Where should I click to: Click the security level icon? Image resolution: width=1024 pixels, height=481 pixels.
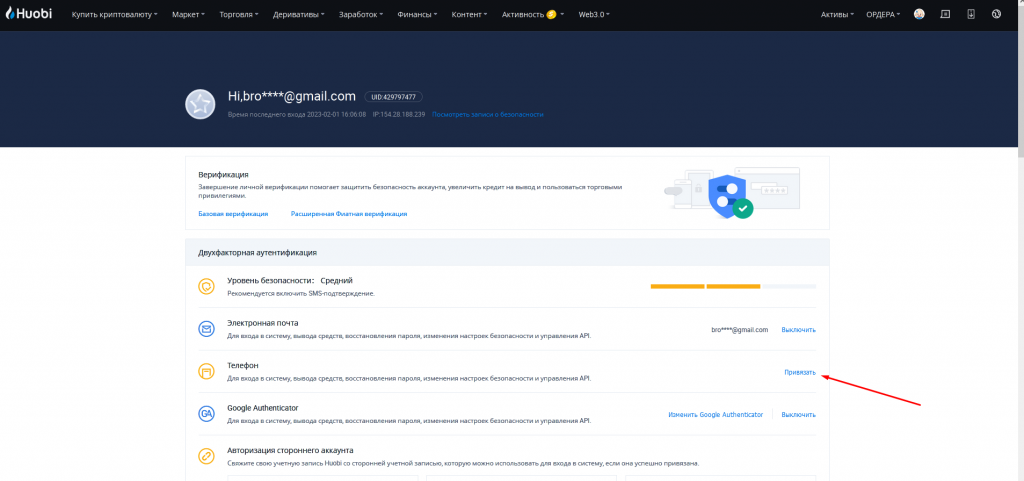click(x=206, y=287)
